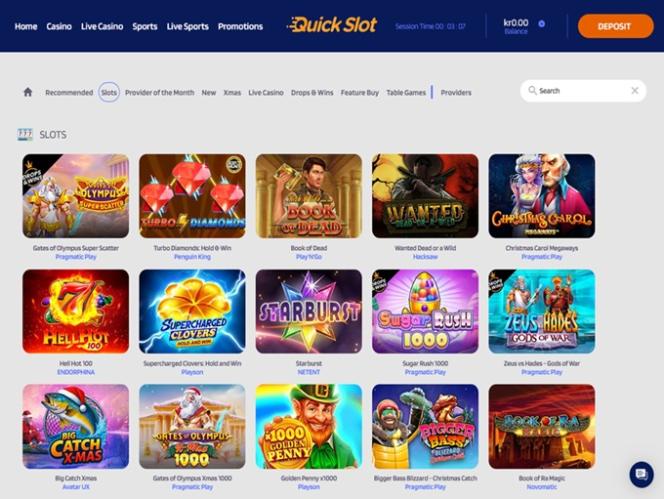Open the live chat bubble icon

[641, 474]
